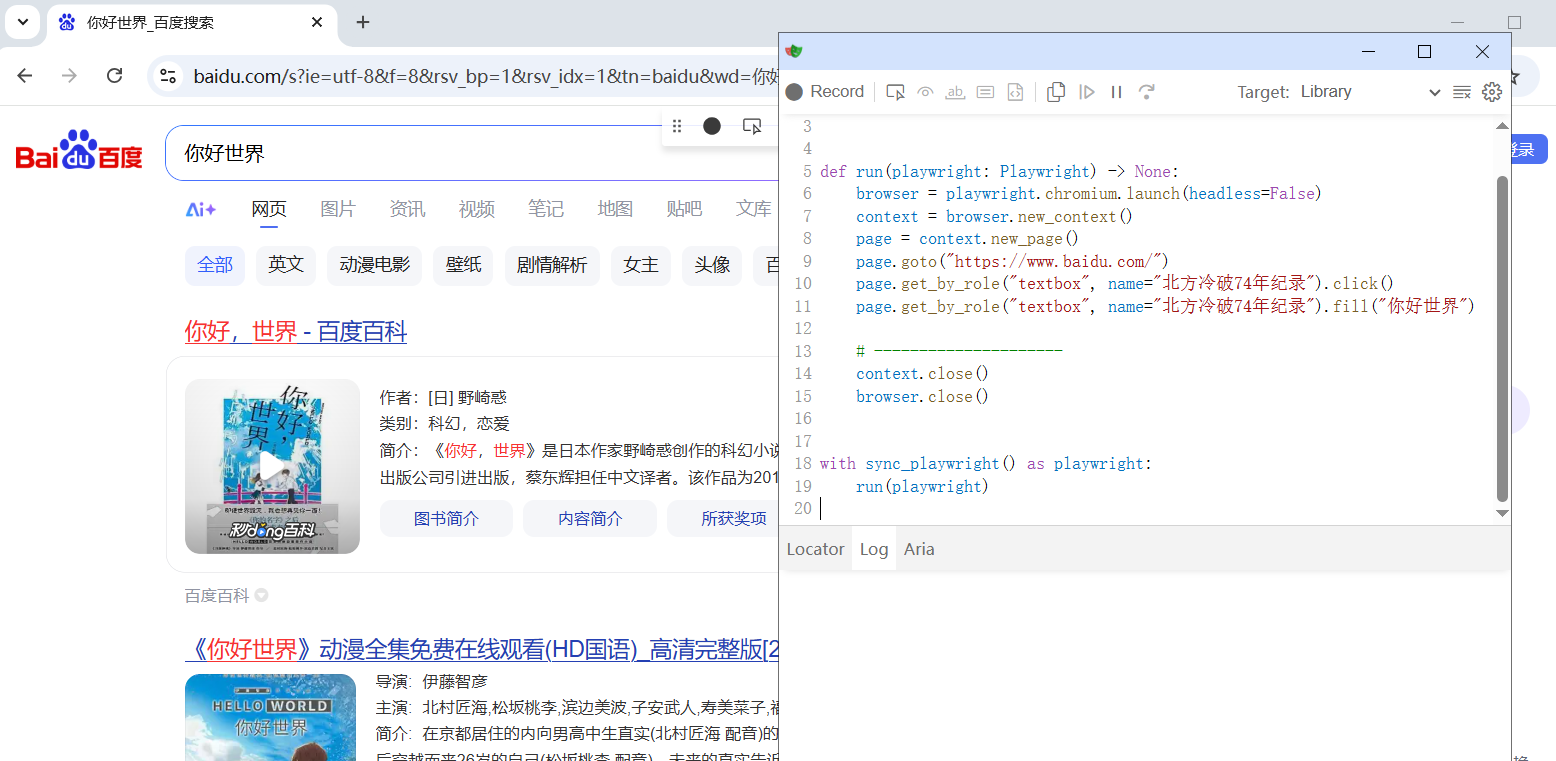Viewport: 1556px width, 761px height.
Task: Select the 视频 search tab
Action: point(477,209)
